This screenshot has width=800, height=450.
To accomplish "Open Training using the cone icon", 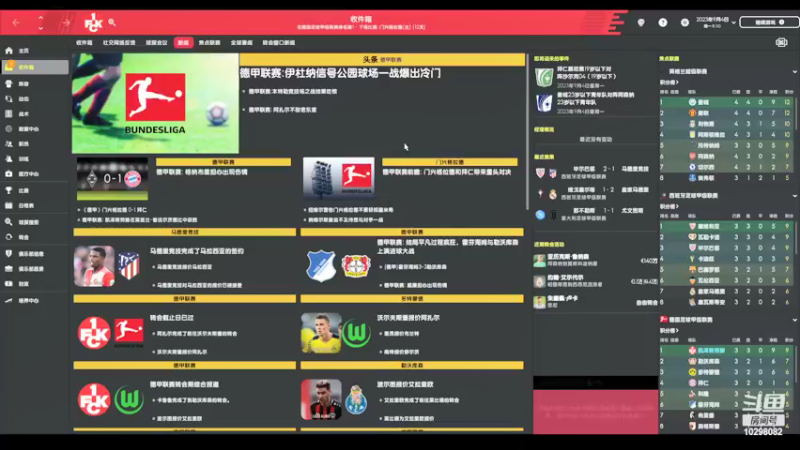I will (9, 159).
